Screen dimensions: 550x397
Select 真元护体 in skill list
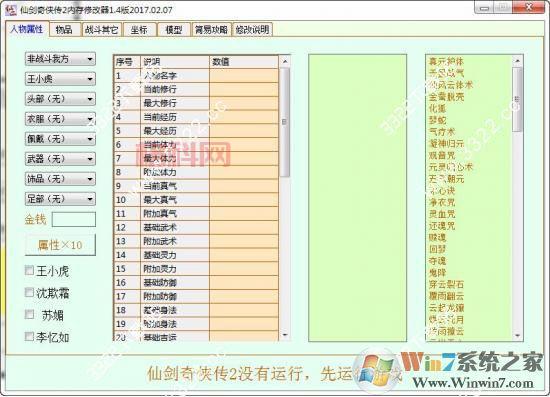446,62
